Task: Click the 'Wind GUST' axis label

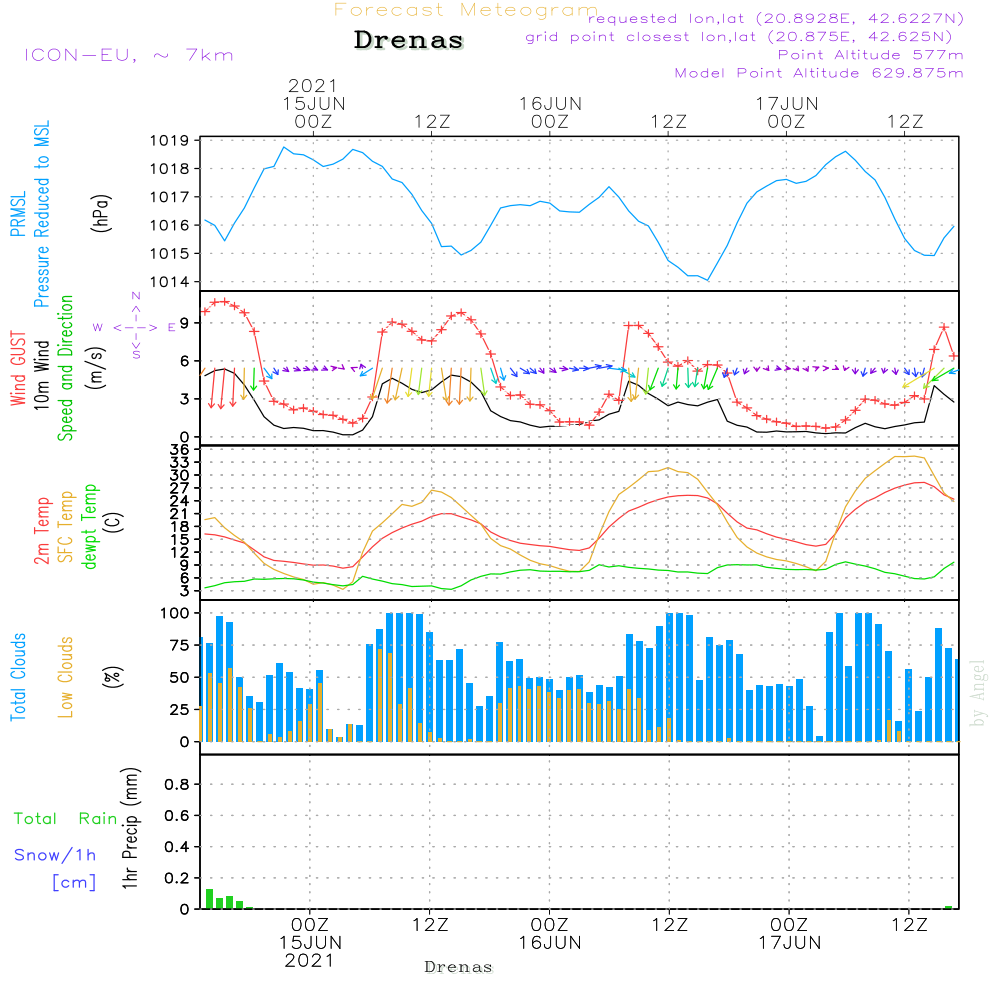Action: (18, 368)
